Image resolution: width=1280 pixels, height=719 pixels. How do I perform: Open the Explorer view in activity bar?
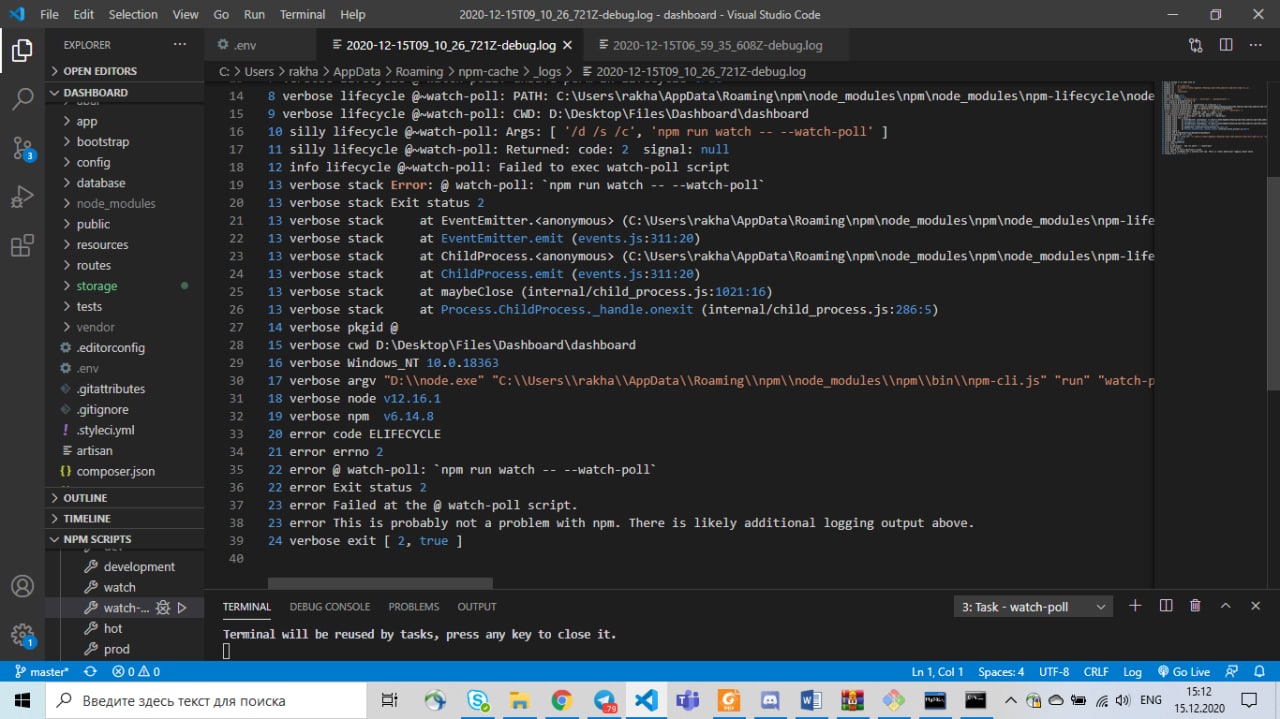22,51
